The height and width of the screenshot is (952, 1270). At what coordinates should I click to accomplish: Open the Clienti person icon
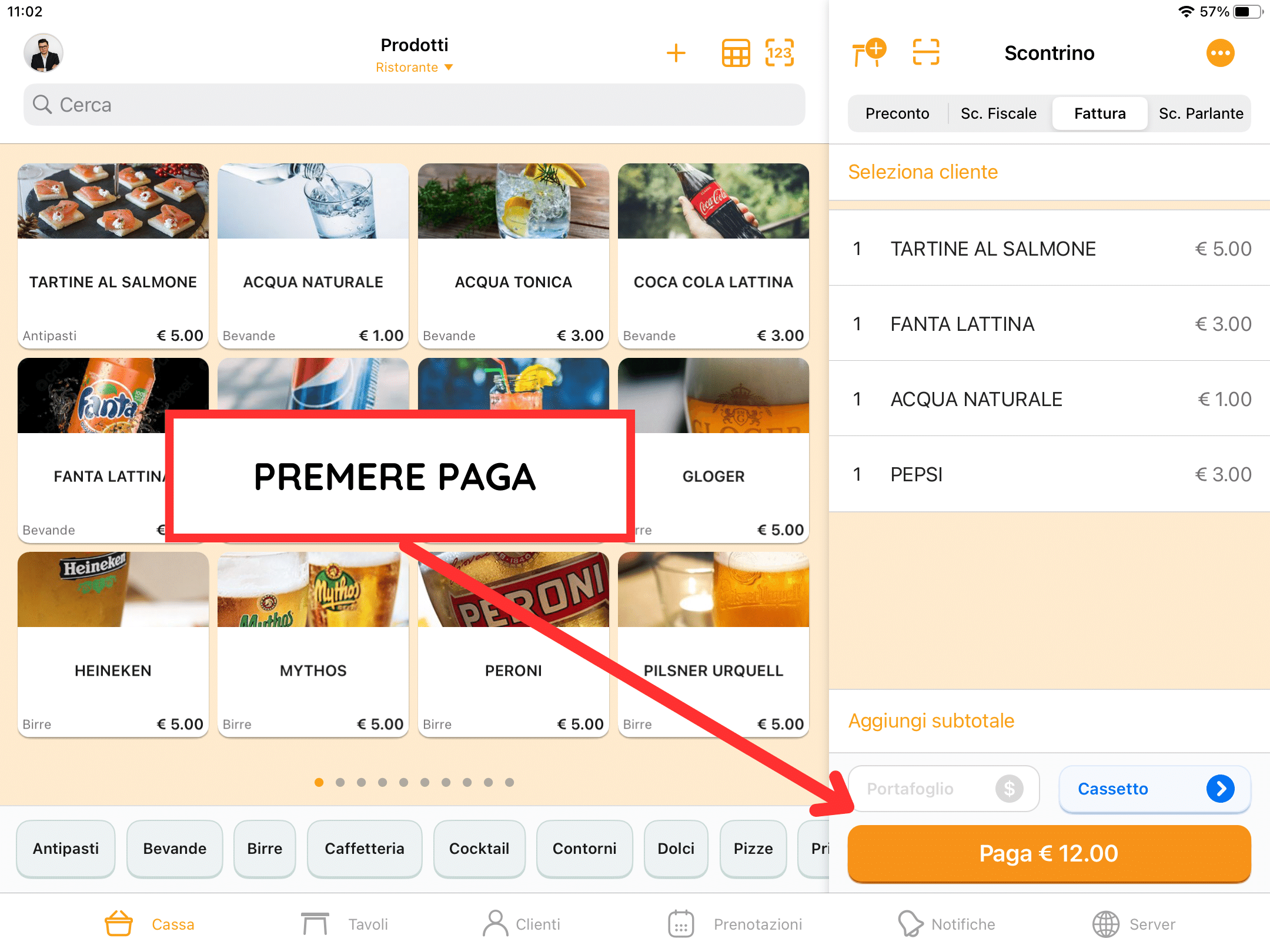point(496,924)
